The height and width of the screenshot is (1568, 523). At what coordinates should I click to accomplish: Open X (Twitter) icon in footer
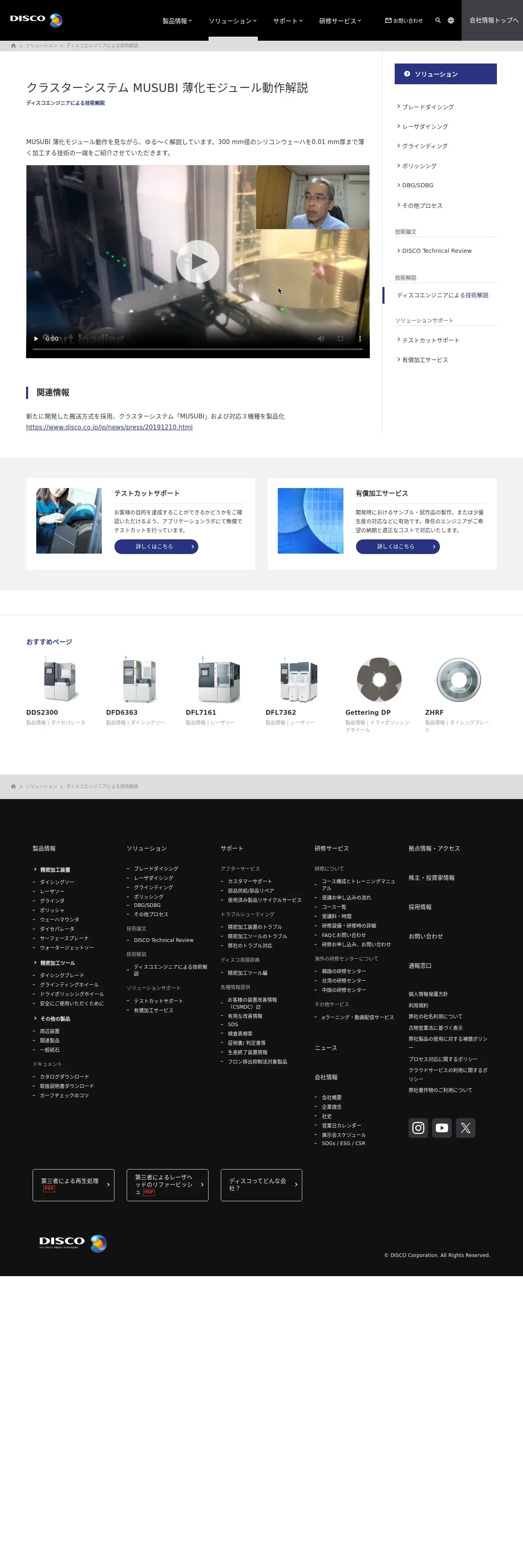tap(466, 1128)
